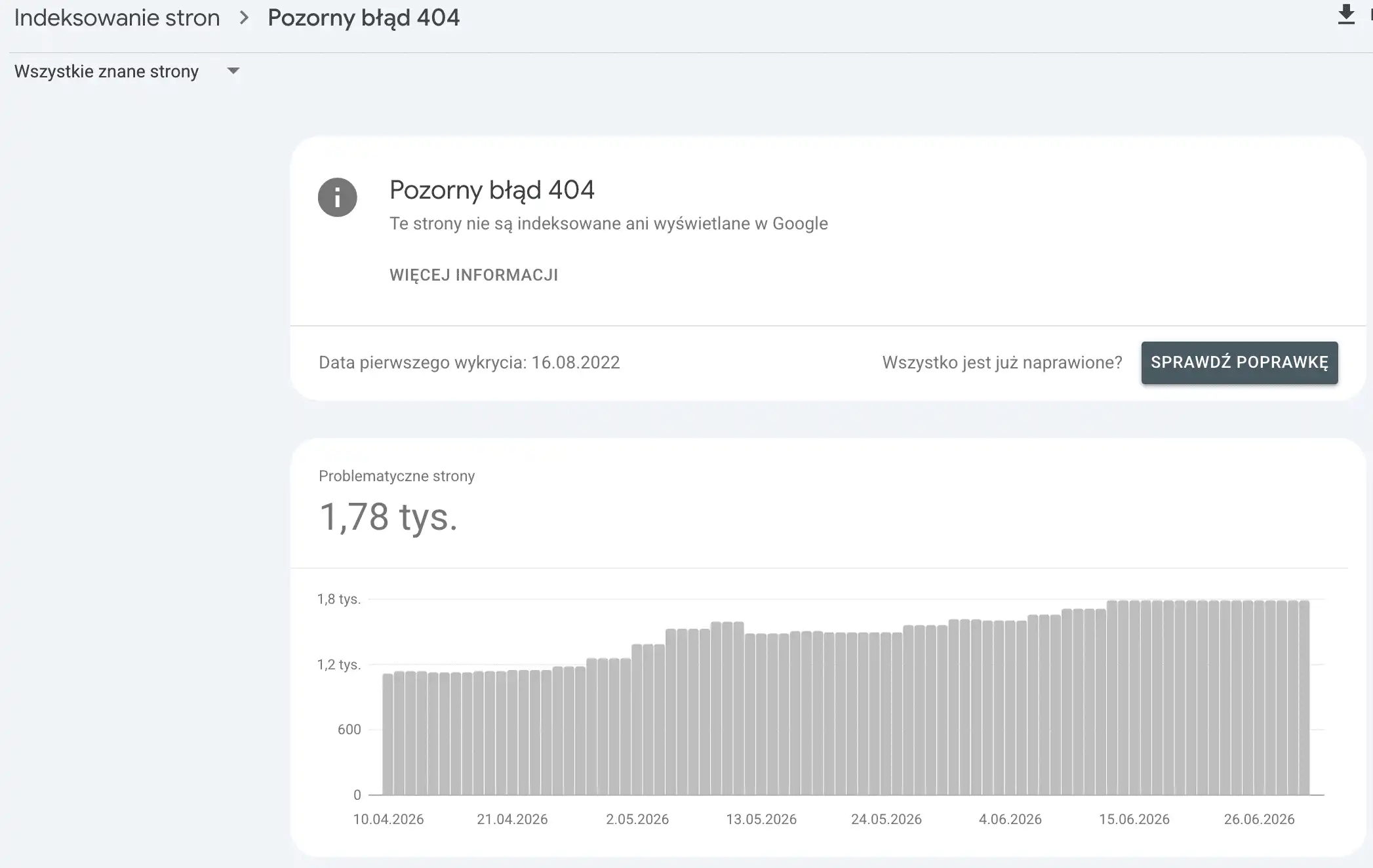Click the 1,8 tys. y-axis label
This screenshot has height=868, width=1373.
(x=339, y=599)
